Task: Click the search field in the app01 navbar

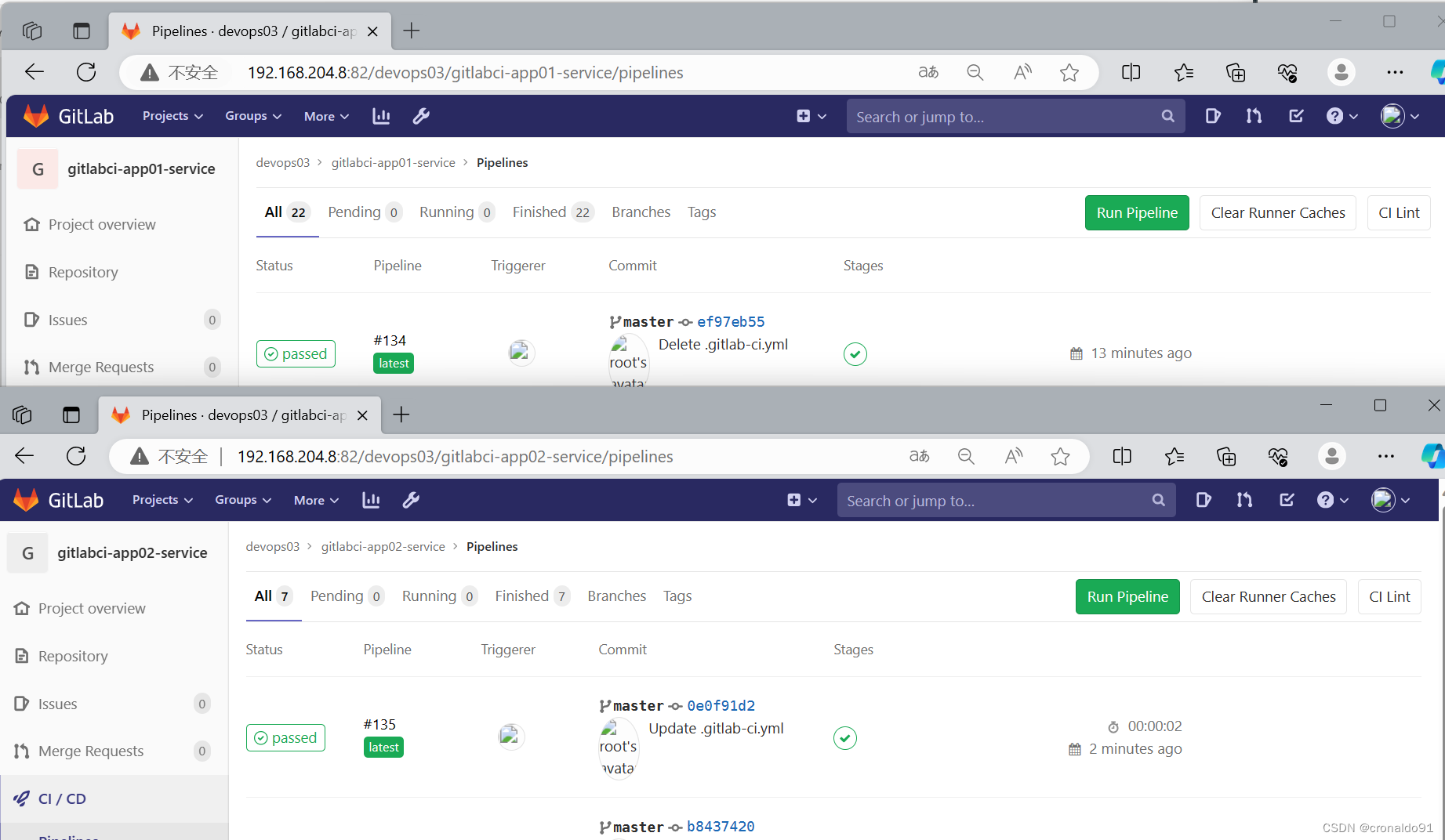Action: coord(1015,116)
